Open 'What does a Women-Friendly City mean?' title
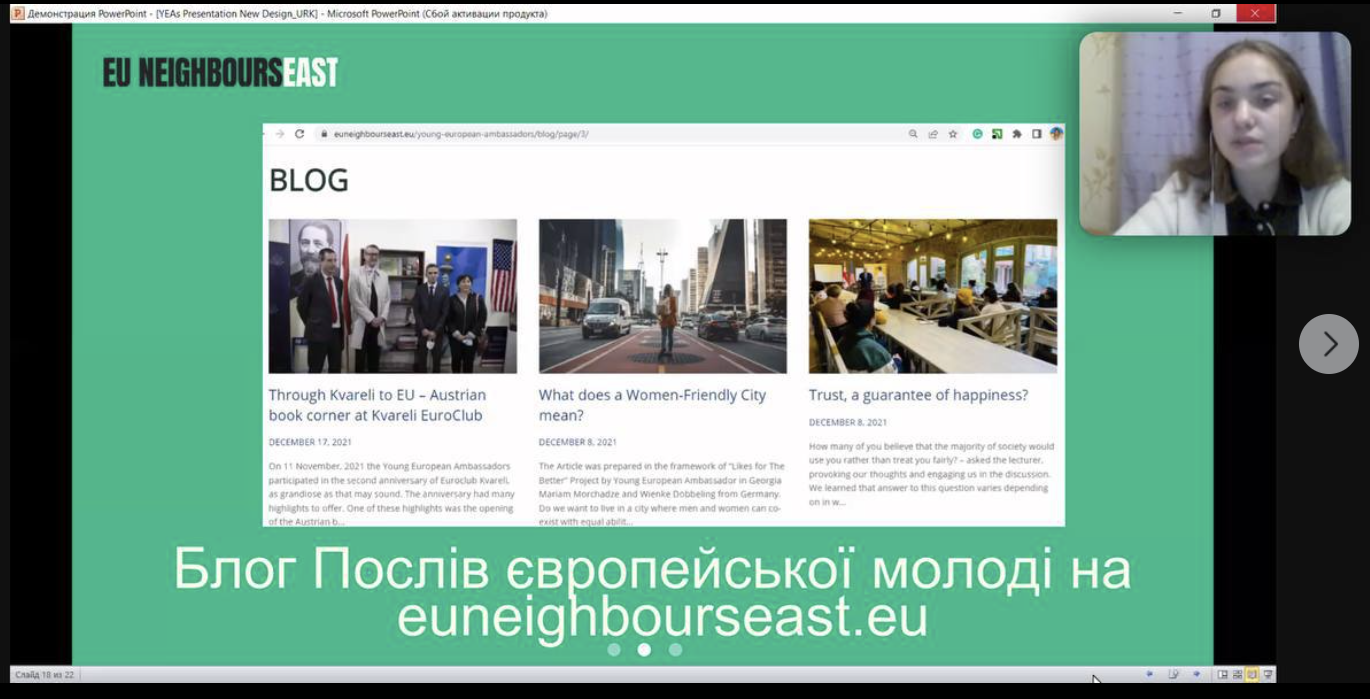The height and width of the screenshot is (699, 1370). click(x=652, y=405)
